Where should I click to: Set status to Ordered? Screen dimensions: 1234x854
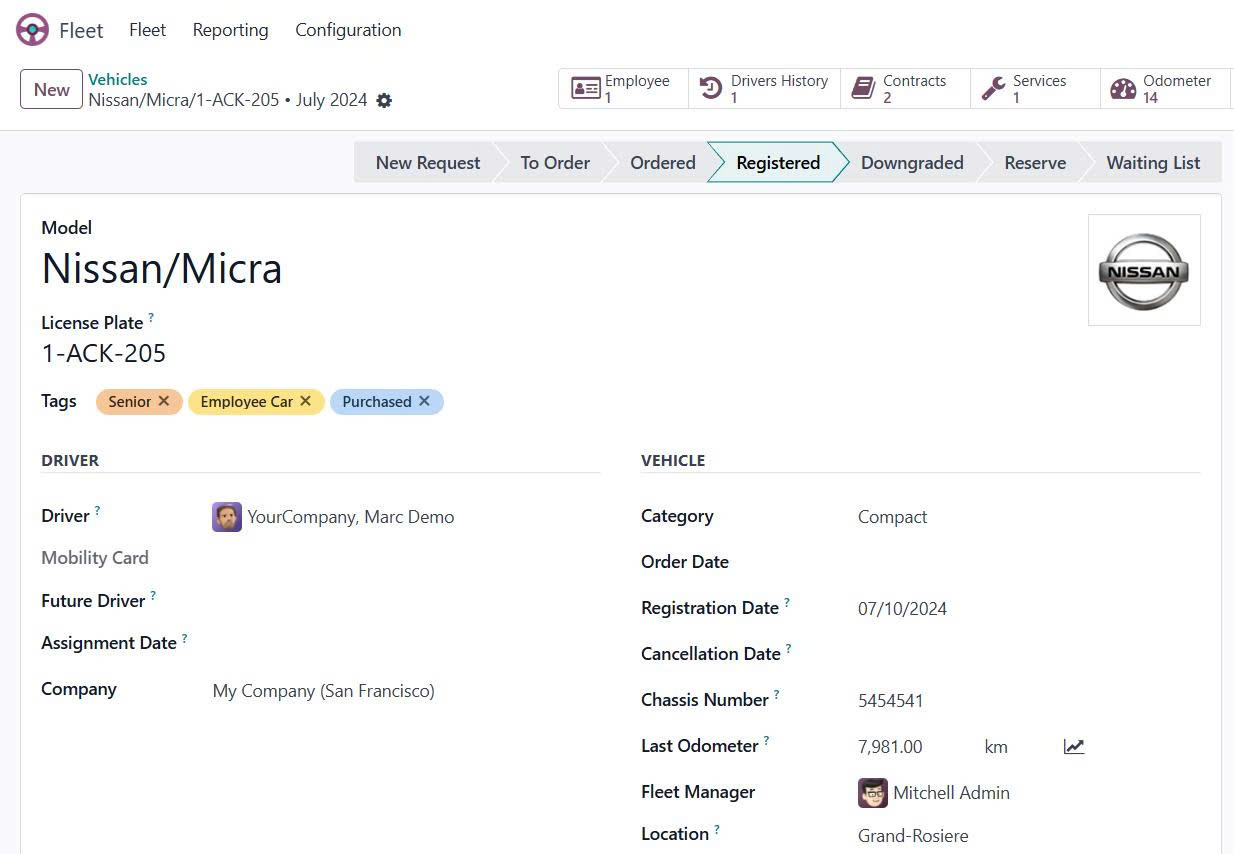coord(662,162)
